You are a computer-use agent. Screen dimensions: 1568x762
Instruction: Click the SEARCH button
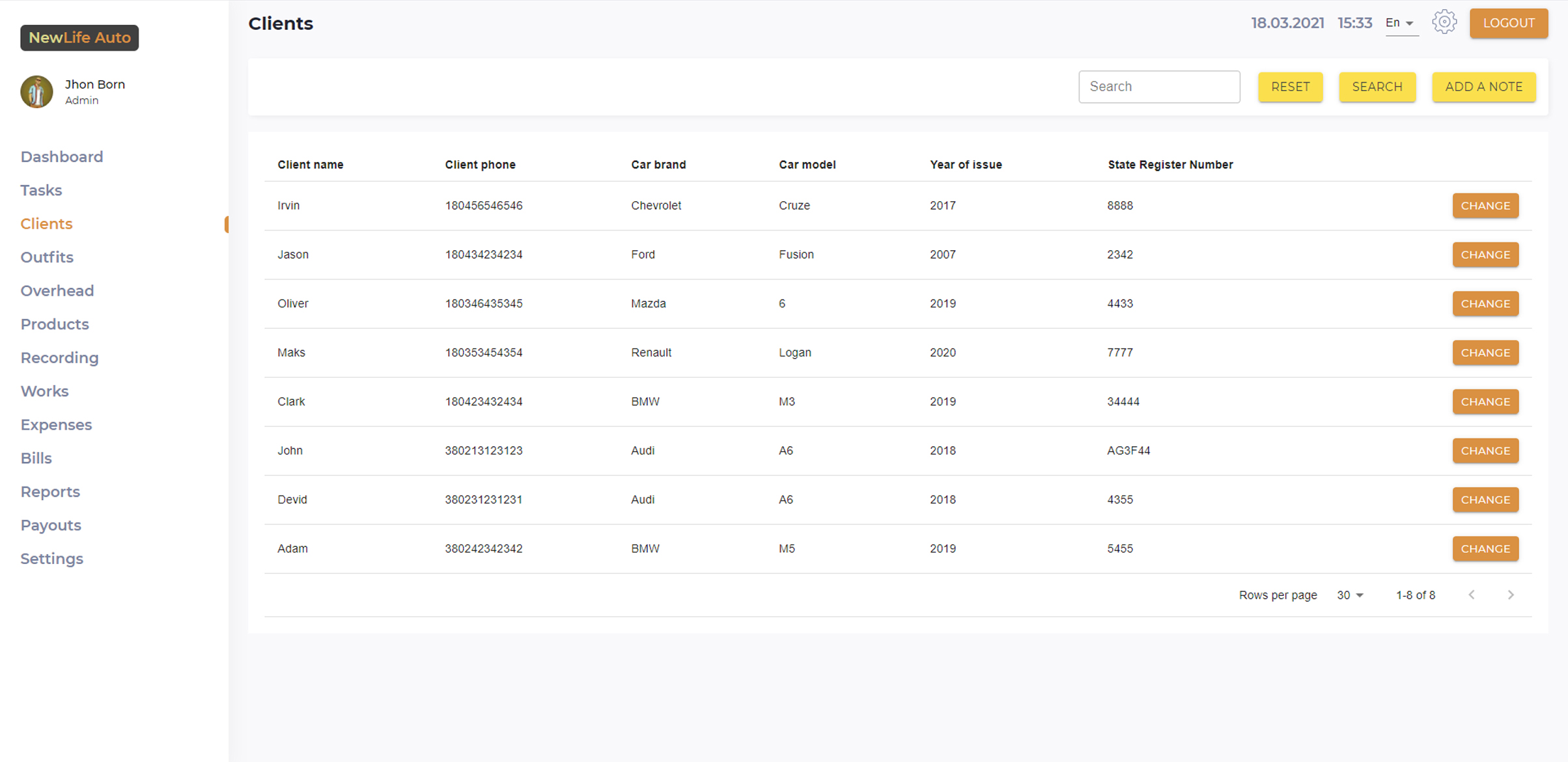pos(1377,87)
